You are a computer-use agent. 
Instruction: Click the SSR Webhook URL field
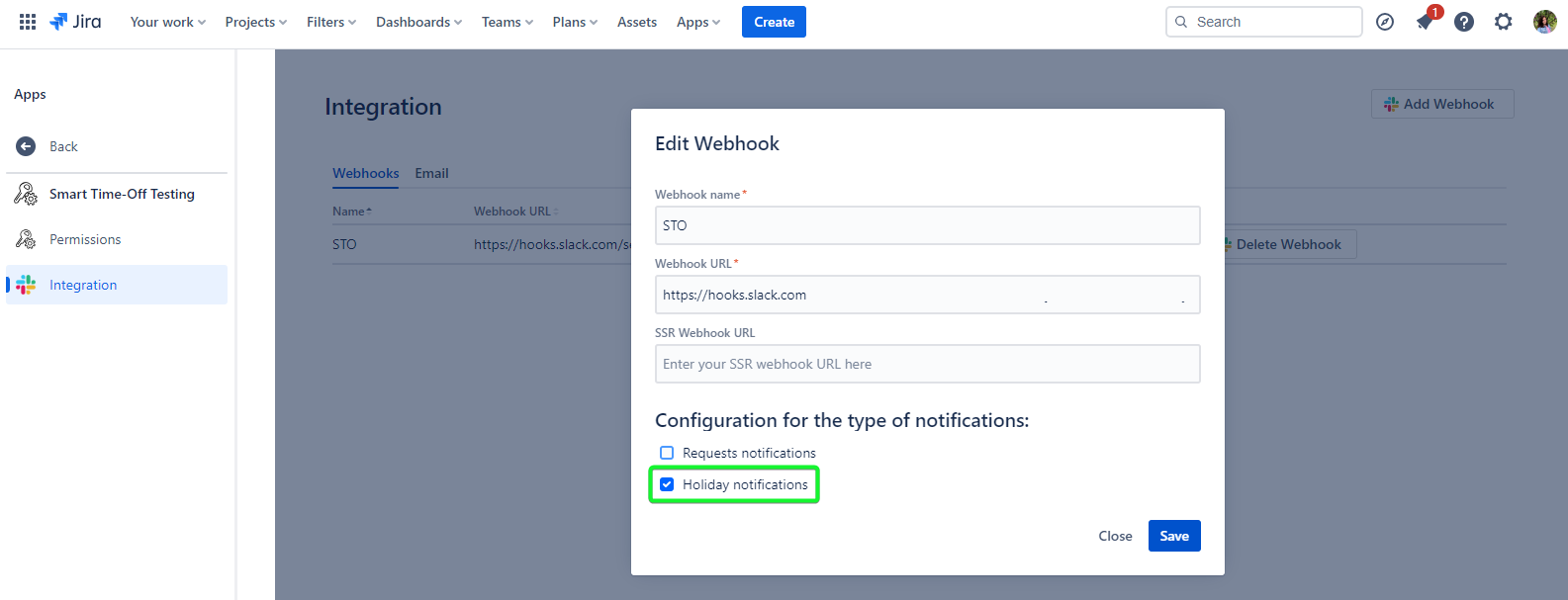click(x=927, y=364)
